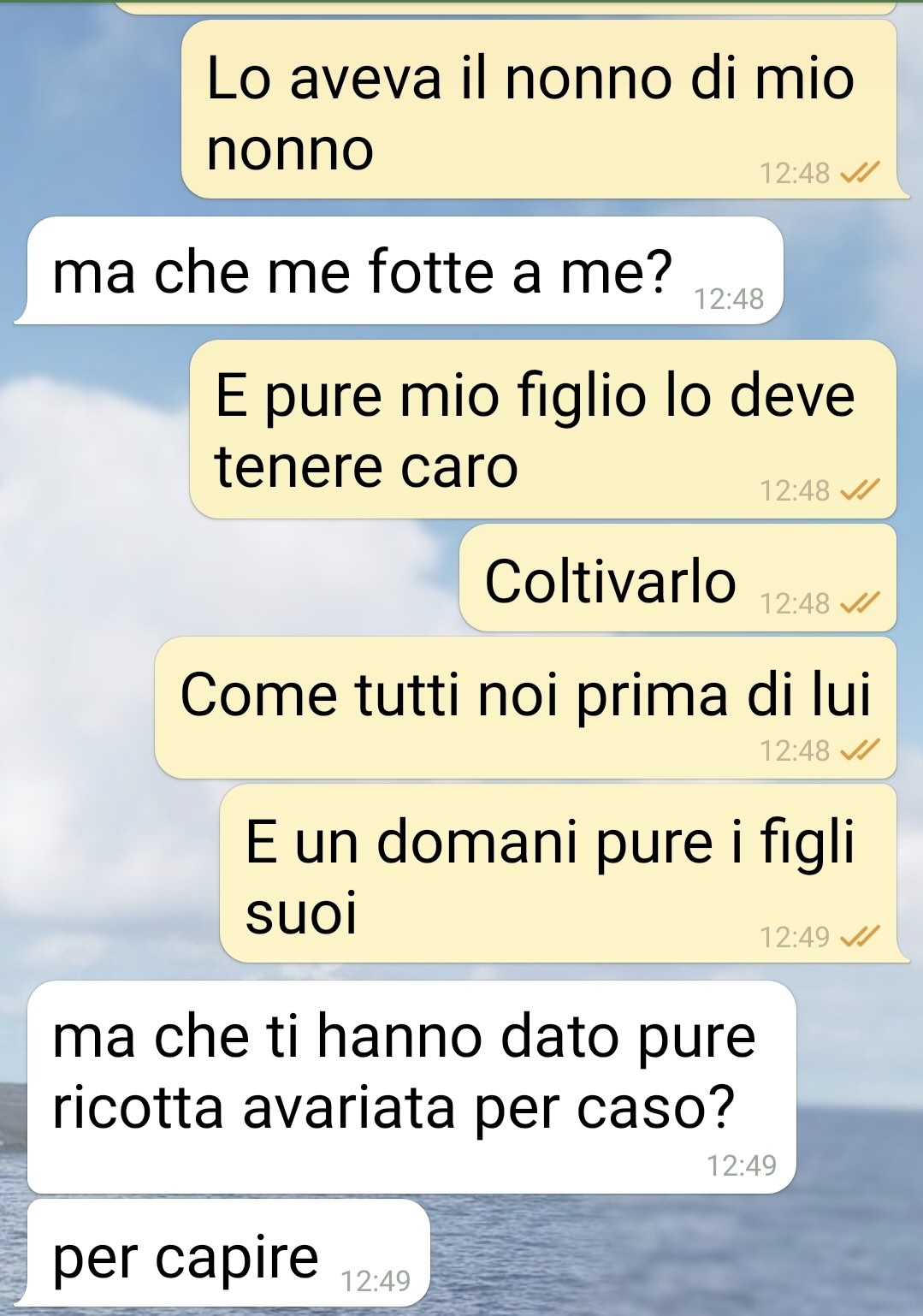This screenshot has width=923, height=1316.
Task: Tap the 'Come tutti noi prima di lui' bubble
Action: click(x=525, y=708)
